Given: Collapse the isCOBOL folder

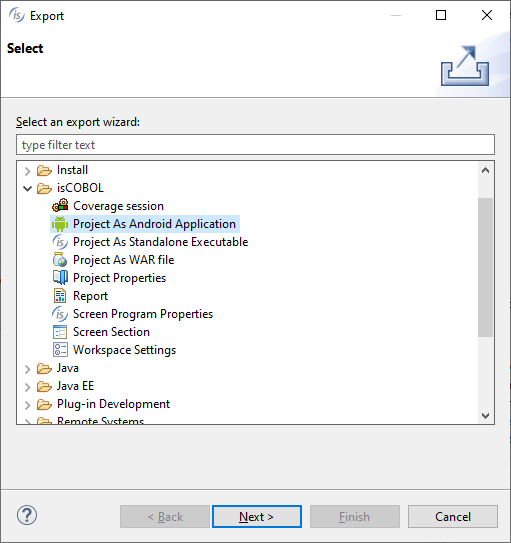Looking at the screenshot, I should click(x=28, y=188).
